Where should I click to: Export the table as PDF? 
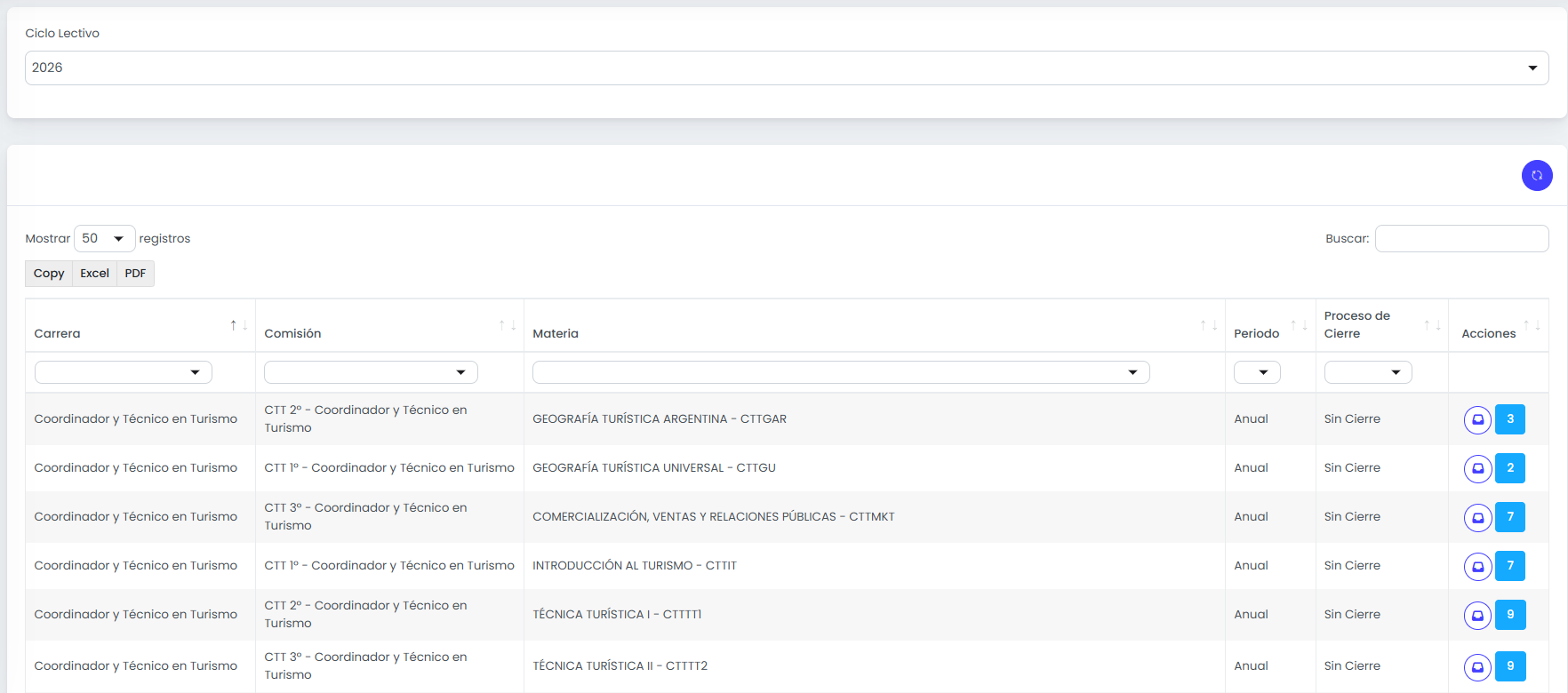click(x=135, y=274)
